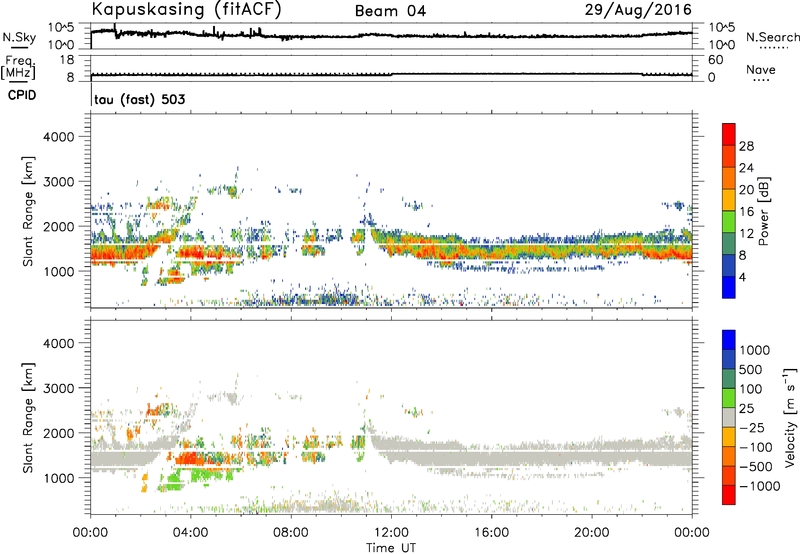Click the date '29/Aug/2016'
This screenshot has width=800, height=554.
click(638, 10)
